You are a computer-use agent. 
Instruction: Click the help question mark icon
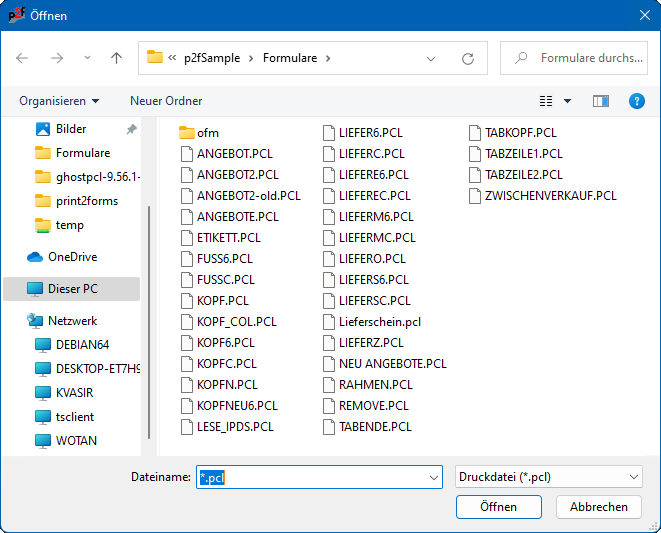click(636, 101)
